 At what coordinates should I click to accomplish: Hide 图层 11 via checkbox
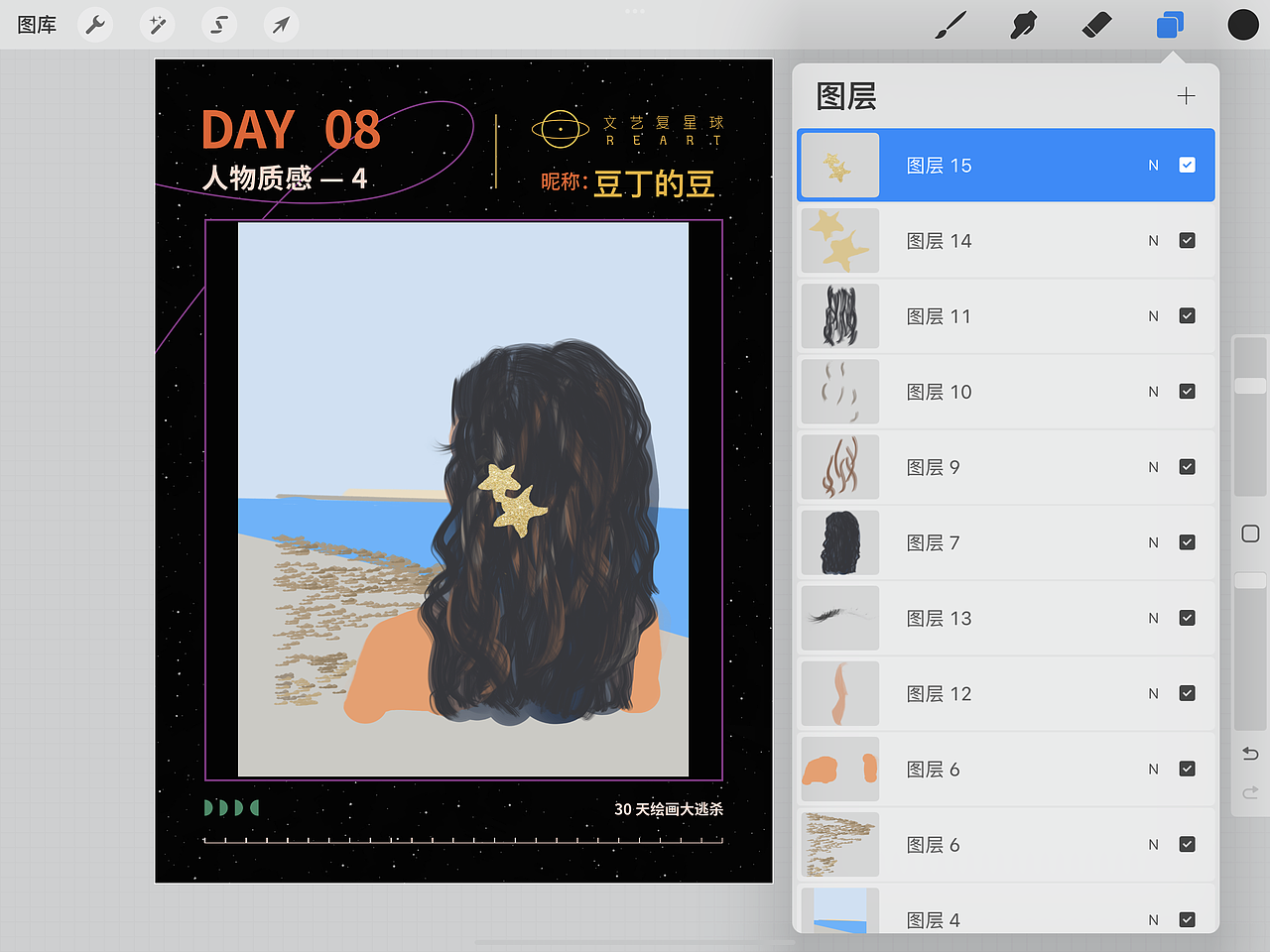pyautogui.click(x=1187, y=315)
